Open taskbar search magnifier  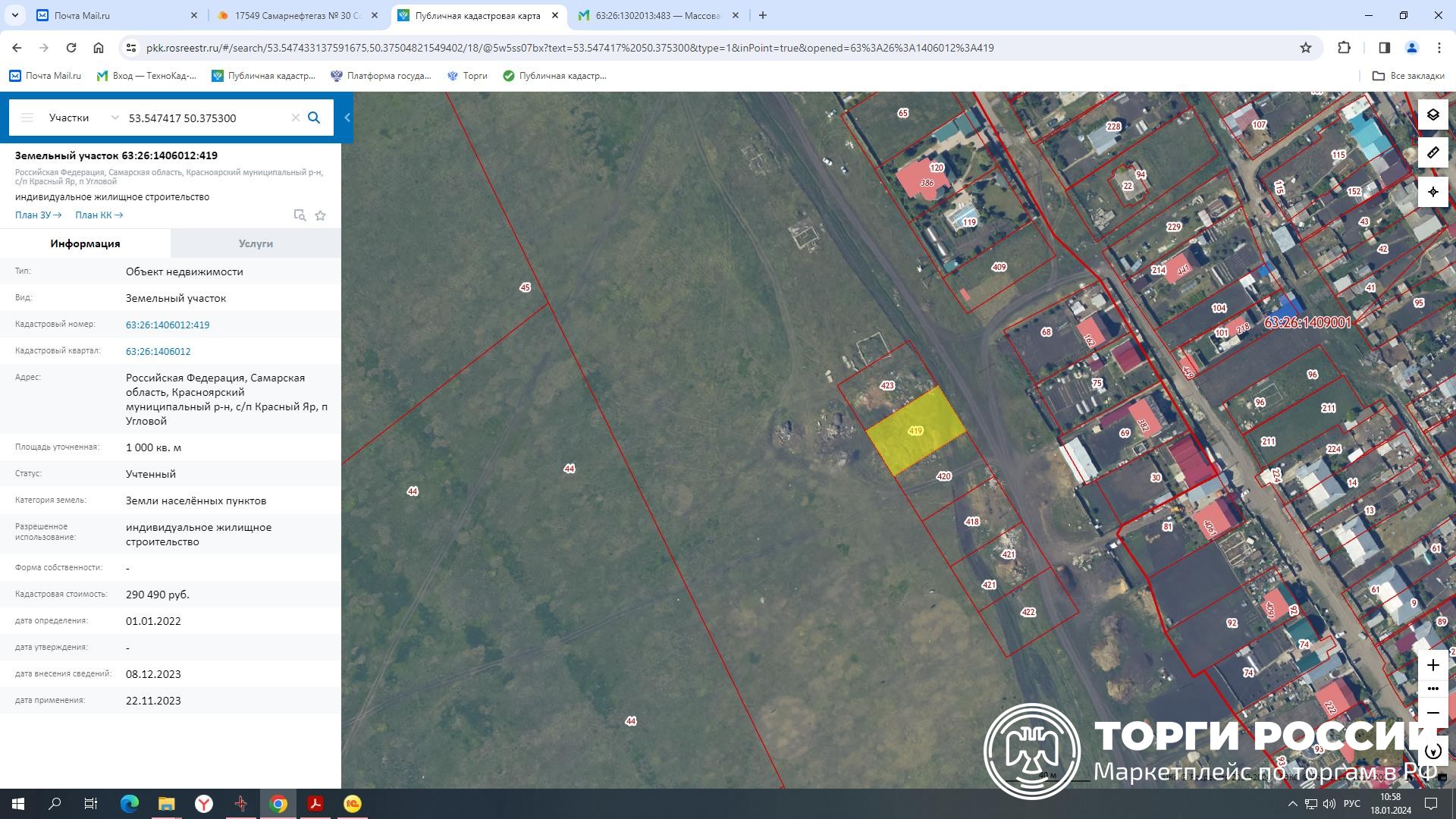(x=55, y=804)
